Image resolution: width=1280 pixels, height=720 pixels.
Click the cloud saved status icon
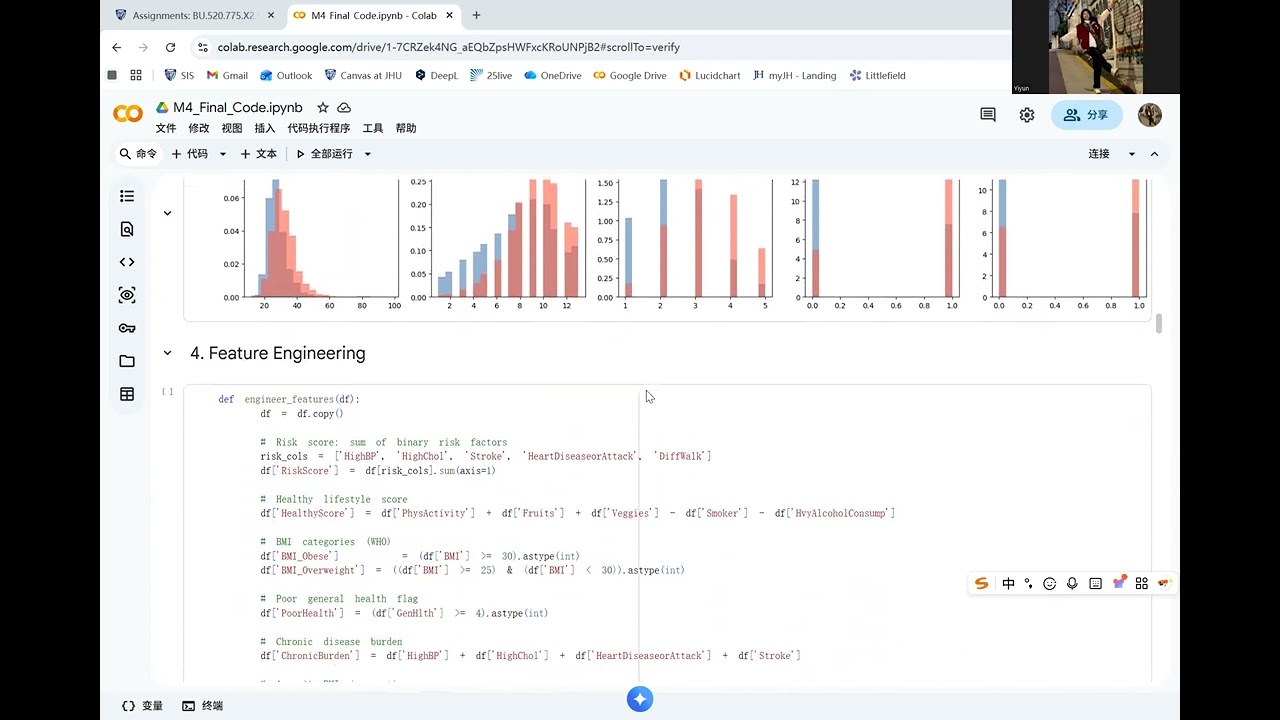coord(344,108)
